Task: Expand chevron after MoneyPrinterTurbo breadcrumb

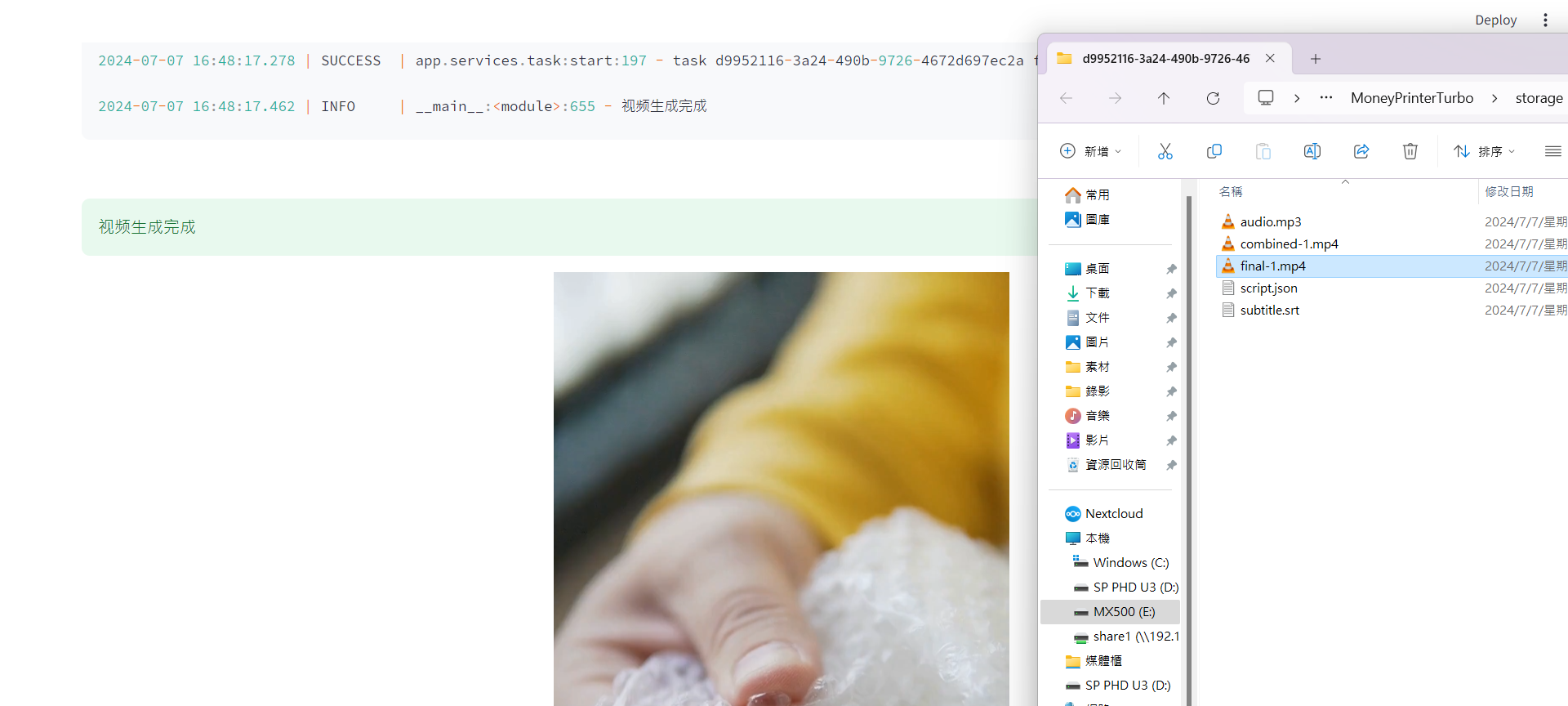Action: click(x=1494, y=98)
